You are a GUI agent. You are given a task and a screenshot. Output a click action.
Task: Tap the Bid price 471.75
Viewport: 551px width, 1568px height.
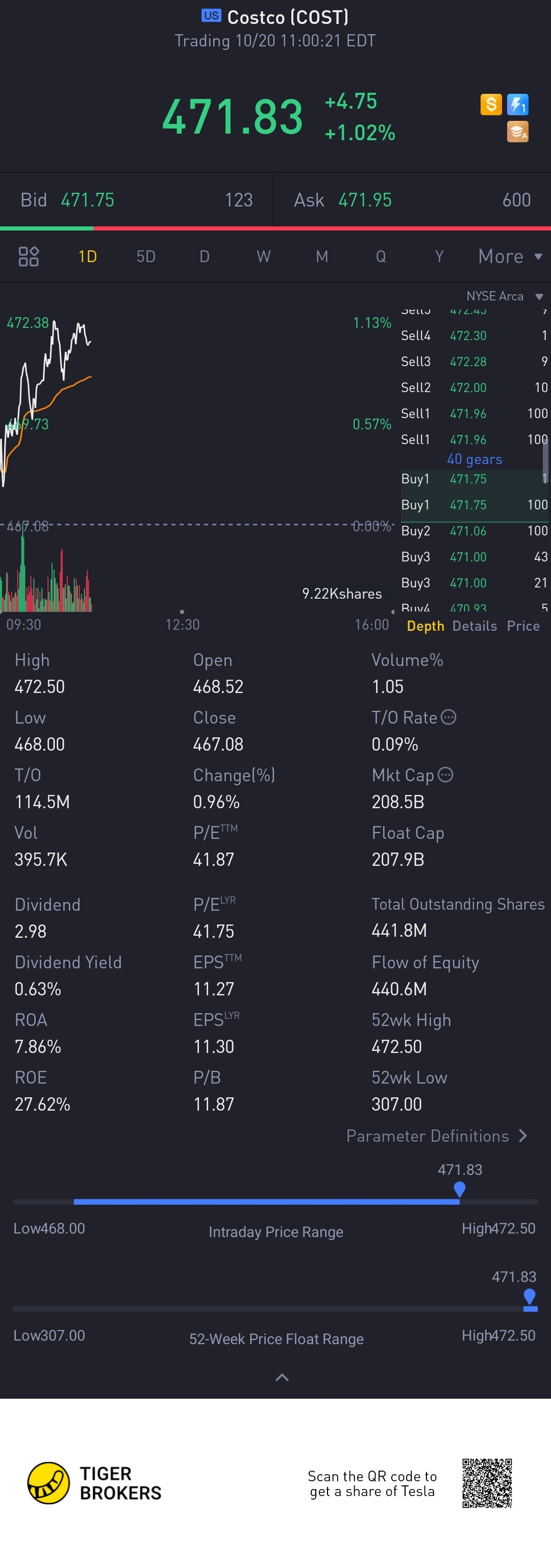click(x=88, y=200)
